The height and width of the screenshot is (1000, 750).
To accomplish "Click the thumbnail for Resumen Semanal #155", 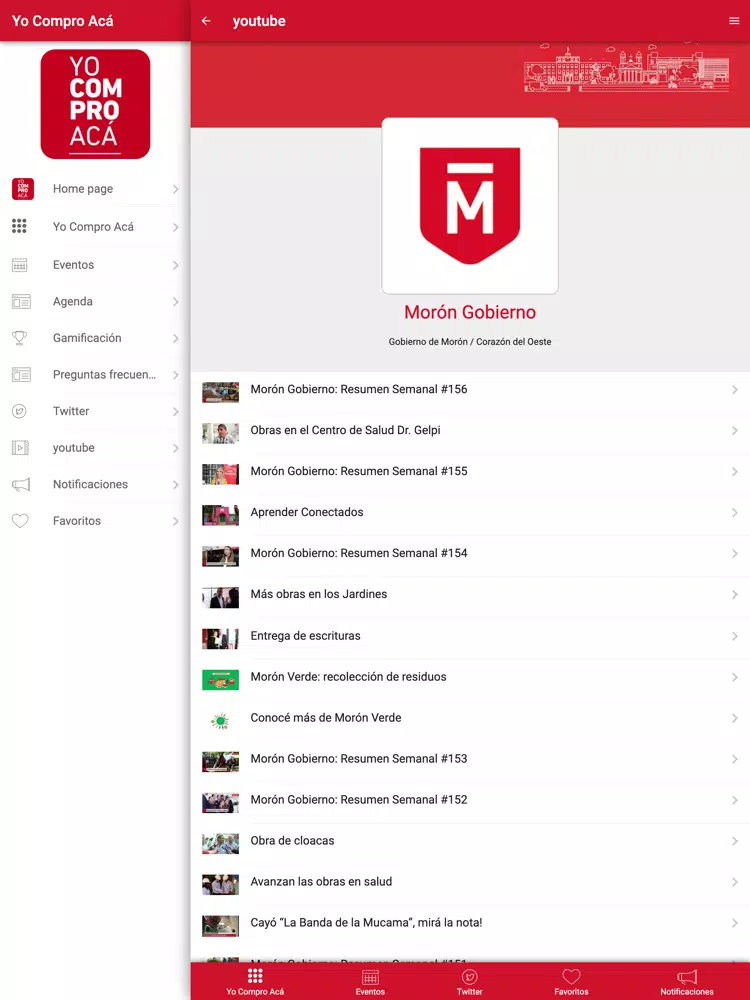I will point(221,474).
